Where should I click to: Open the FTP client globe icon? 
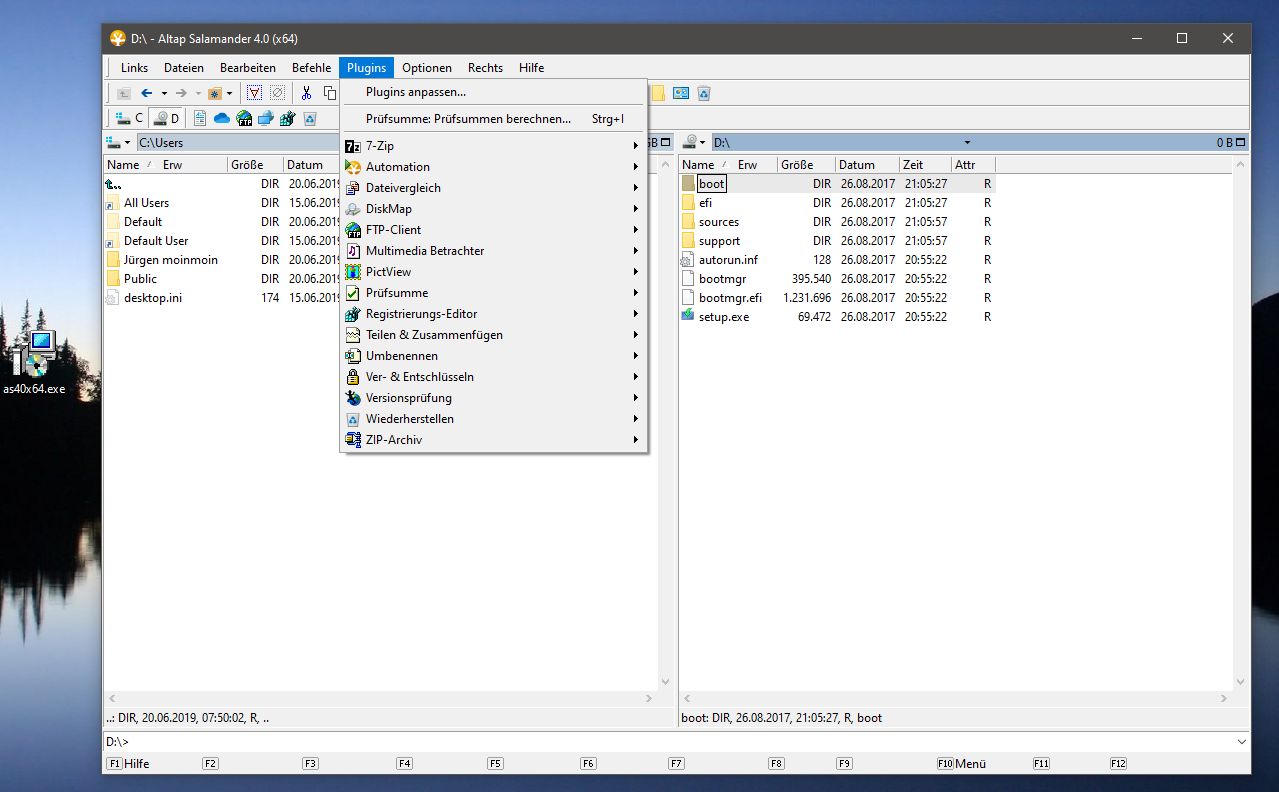[244, 118]
